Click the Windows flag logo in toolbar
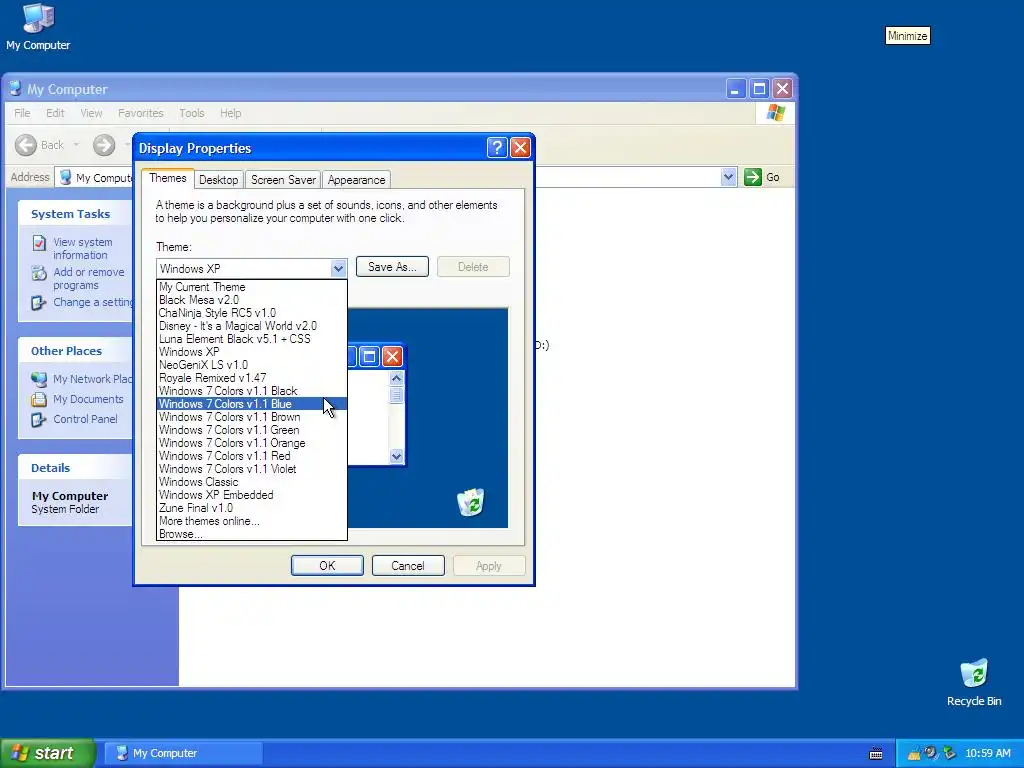 point(775,112)
